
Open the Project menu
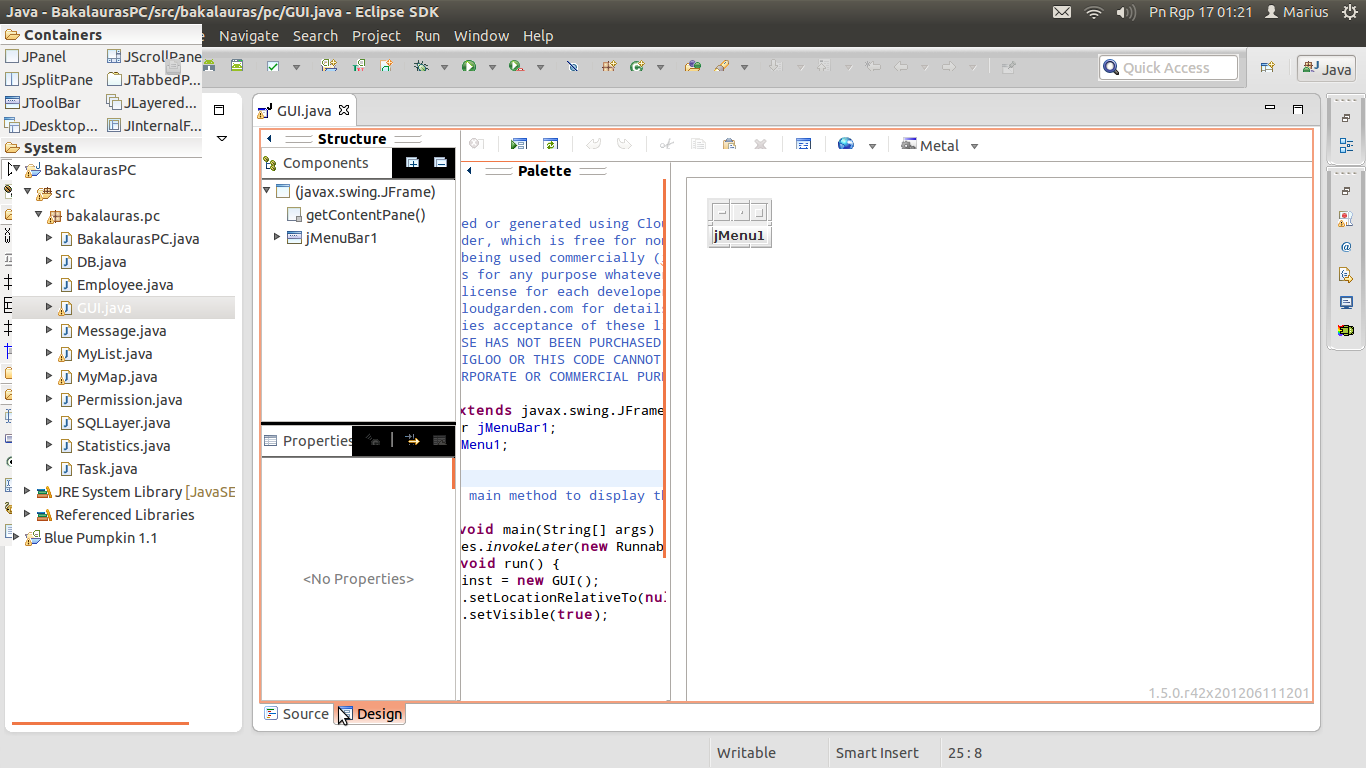click(376, 35)
